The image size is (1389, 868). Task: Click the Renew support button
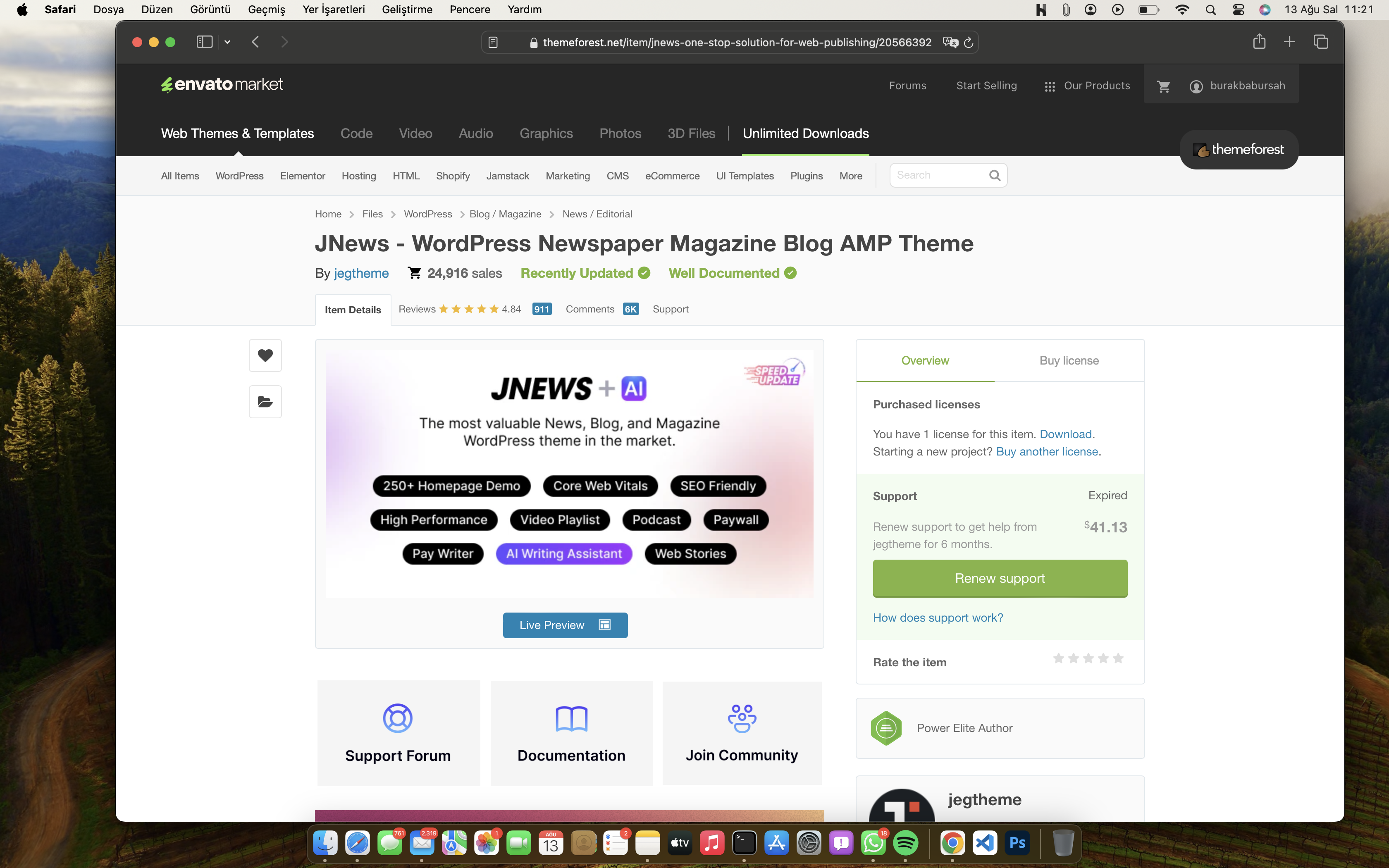(1000, 578)
